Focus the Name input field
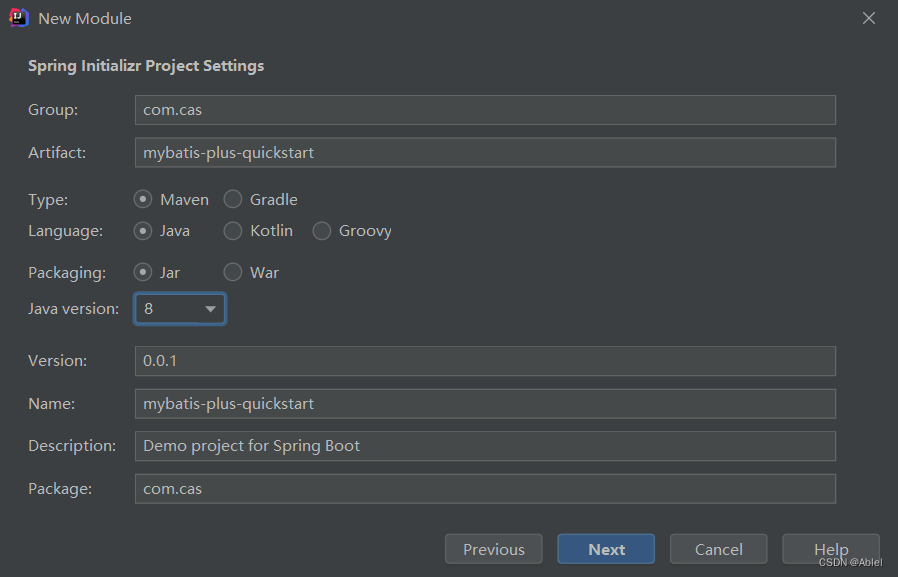898x577 pixels. point(485,404)
